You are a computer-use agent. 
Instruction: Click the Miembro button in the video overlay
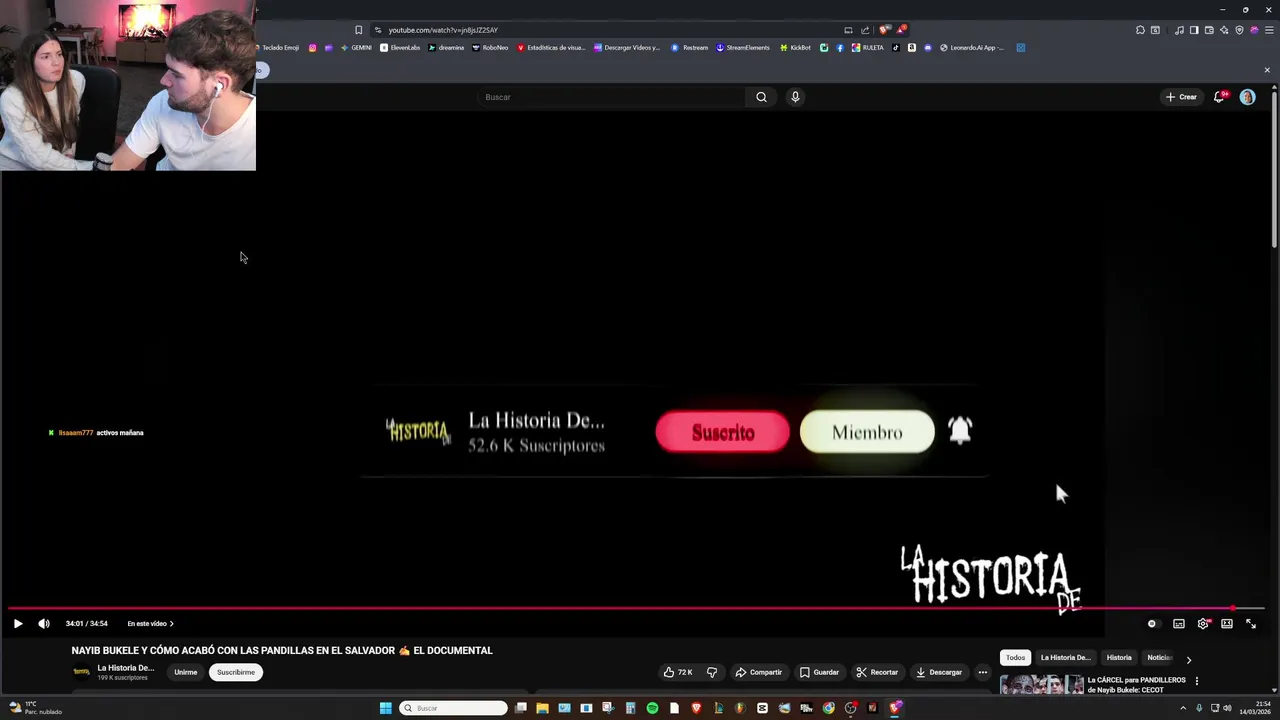pos(867,432)
